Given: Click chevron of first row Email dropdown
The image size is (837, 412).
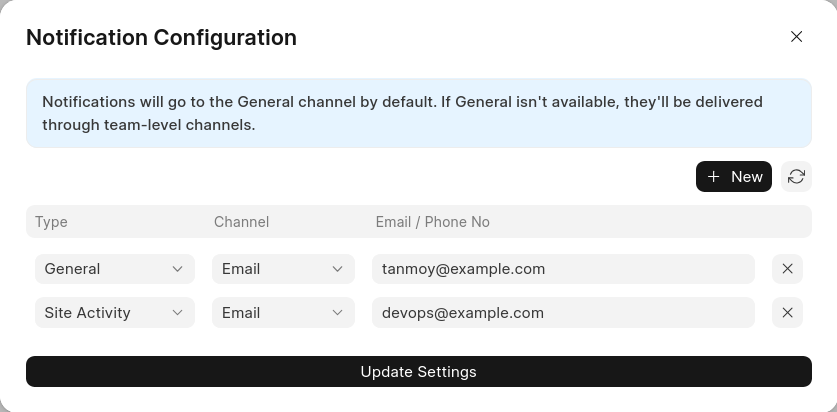Looking at the screenshot, I should tap(337, 269).
